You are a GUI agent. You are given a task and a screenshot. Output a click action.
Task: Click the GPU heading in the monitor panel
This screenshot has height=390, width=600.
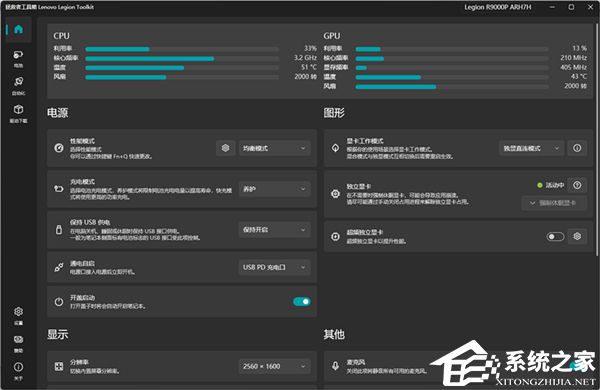(332, 36)
